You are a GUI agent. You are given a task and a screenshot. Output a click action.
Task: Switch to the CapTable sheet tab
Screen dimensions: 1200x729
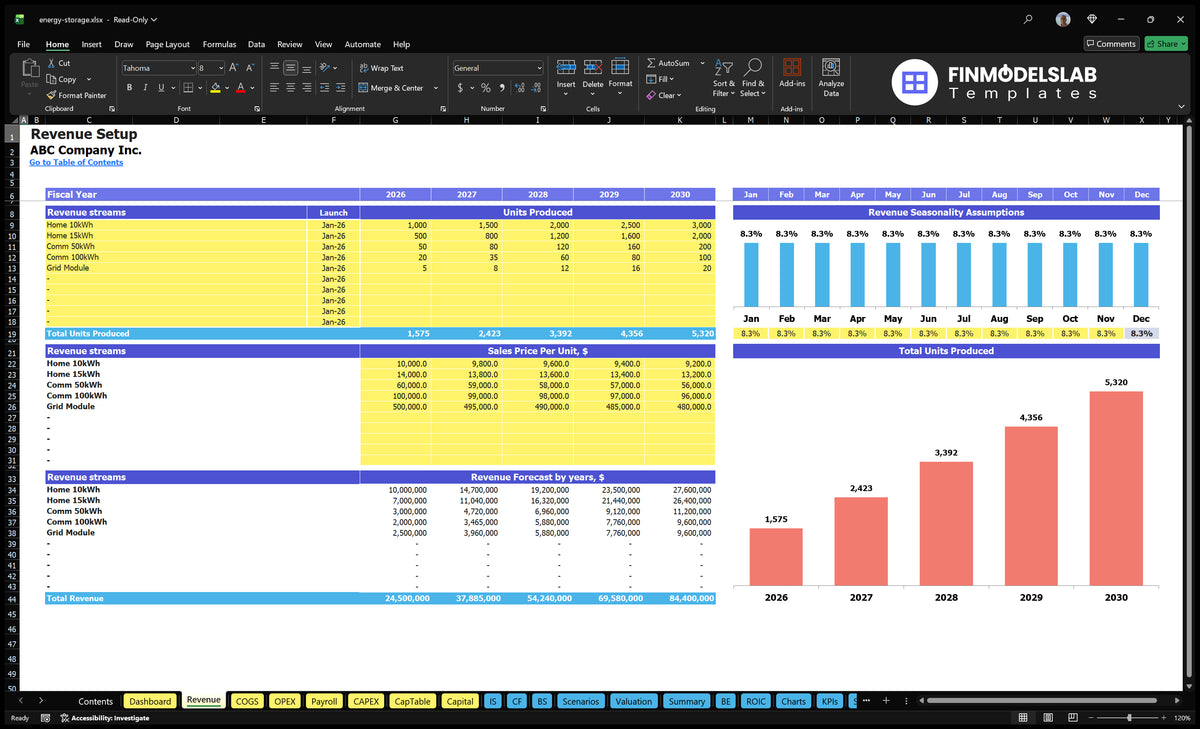coord(412,701)
